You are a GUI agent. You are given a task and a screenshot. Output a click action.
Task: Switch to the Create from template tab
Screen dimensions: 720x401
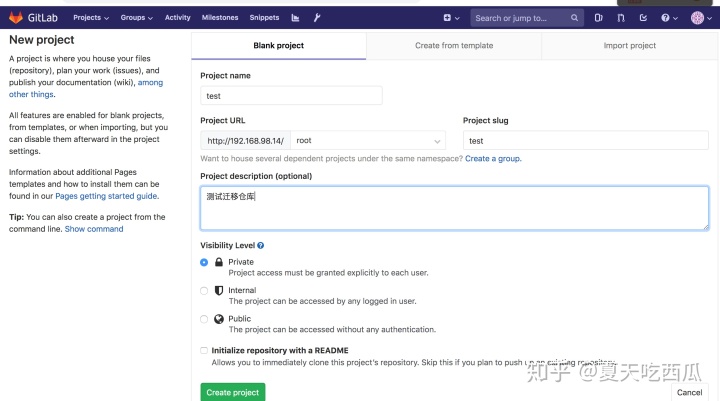click(x=454, y=45)
